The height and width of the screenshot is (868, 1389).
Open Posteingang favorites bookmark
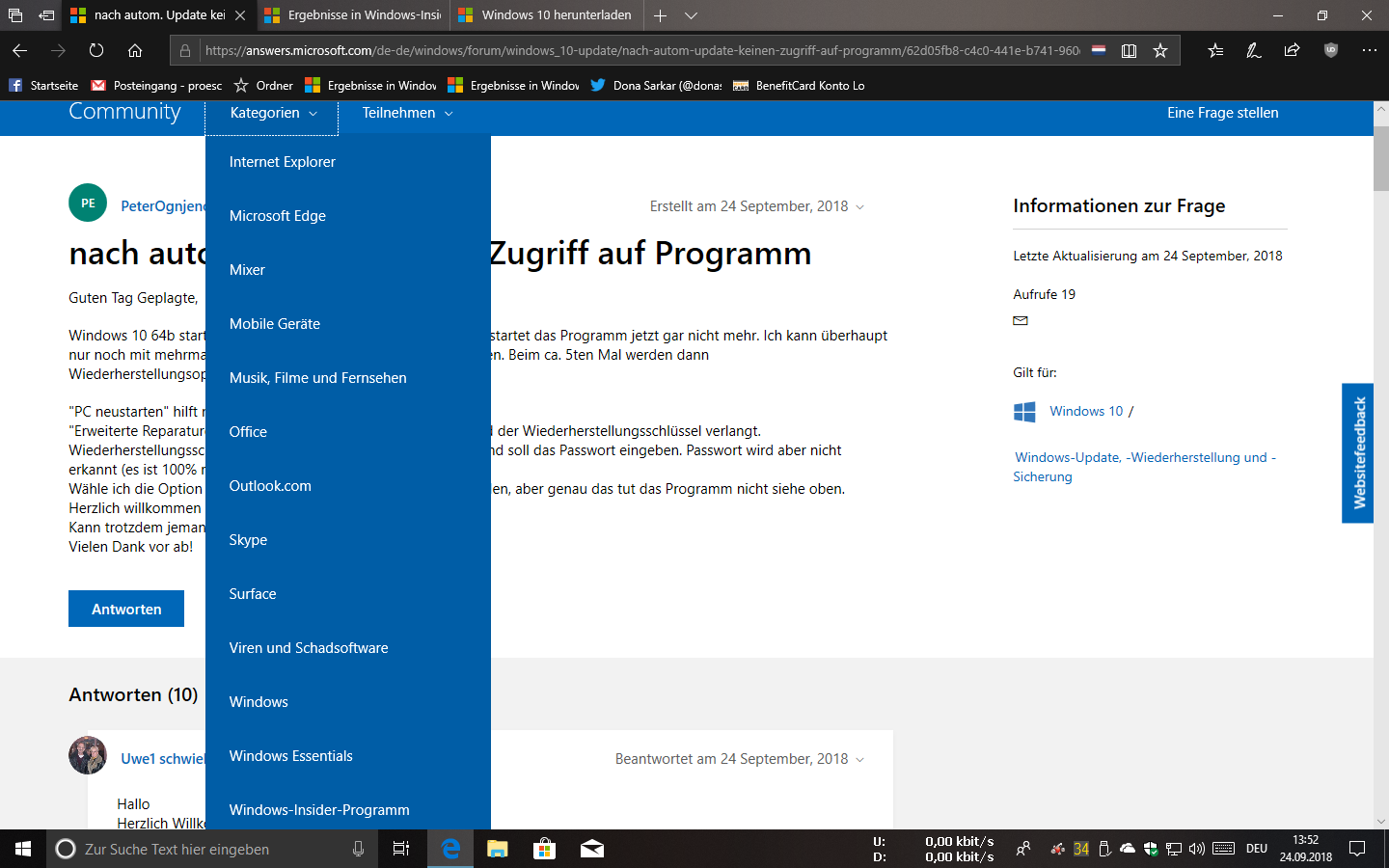tap(156, 85)
